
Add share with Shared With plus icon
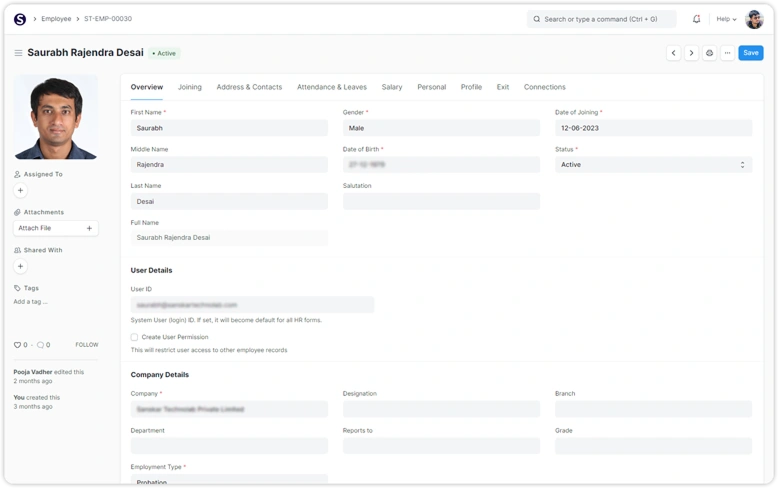[x=20, y=266]
